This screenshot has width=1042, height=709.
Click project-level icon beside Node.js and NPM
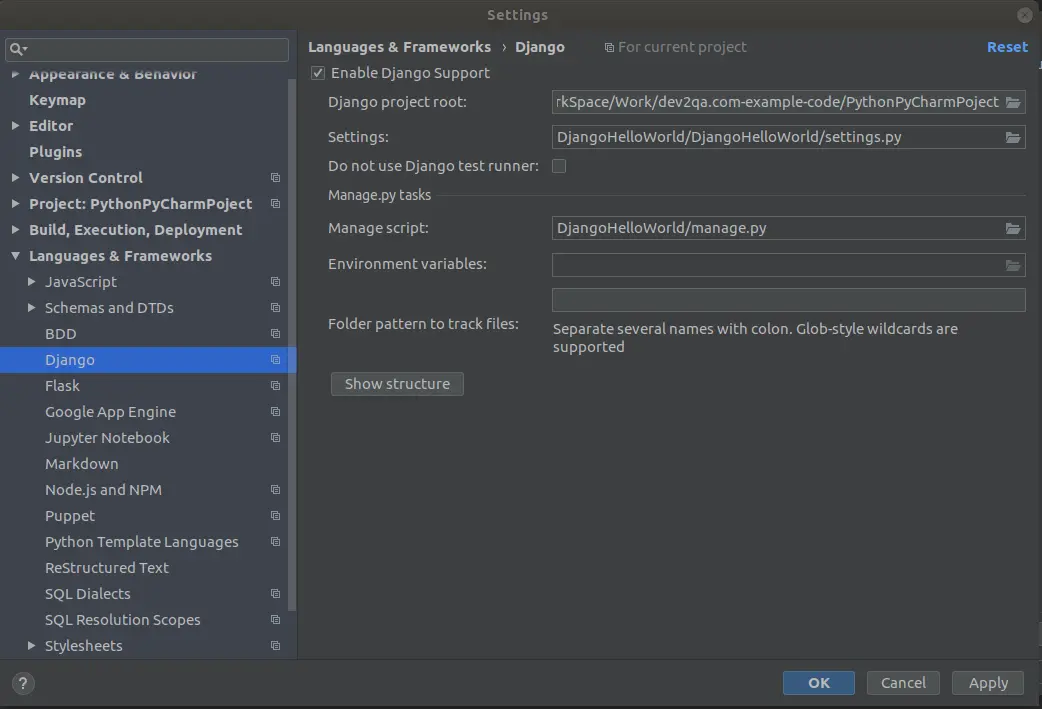(x=275, y=490)
